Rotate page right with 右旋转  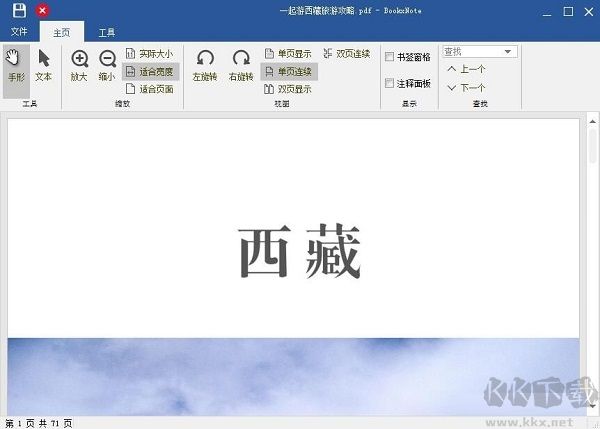click(241, 66)
